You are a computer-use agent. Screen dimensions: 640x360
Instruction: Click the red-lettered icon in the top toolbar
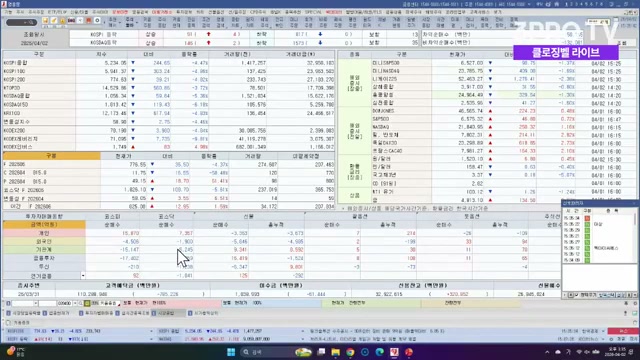[71, 20]
